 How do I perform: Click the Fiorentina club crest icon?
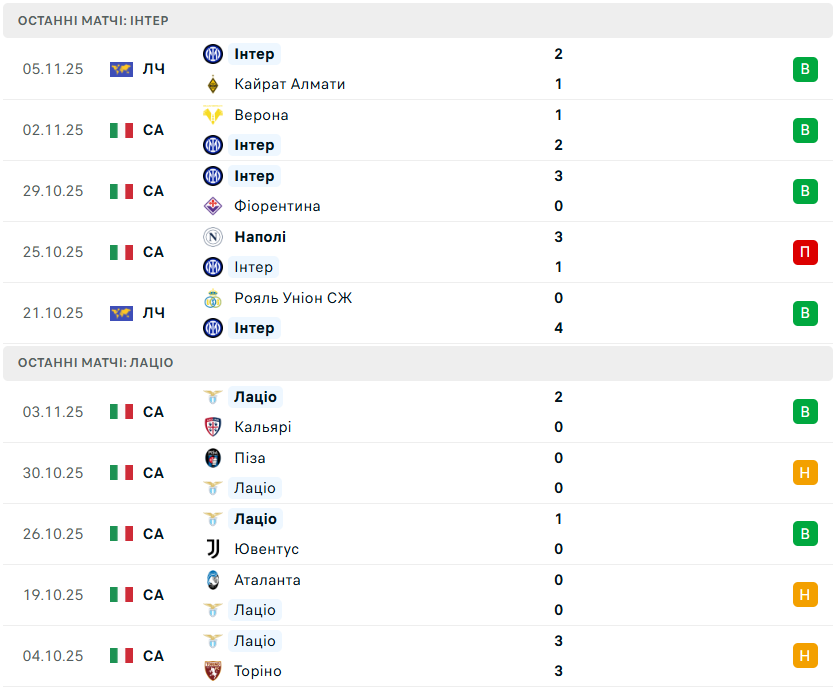coord(212,206)
